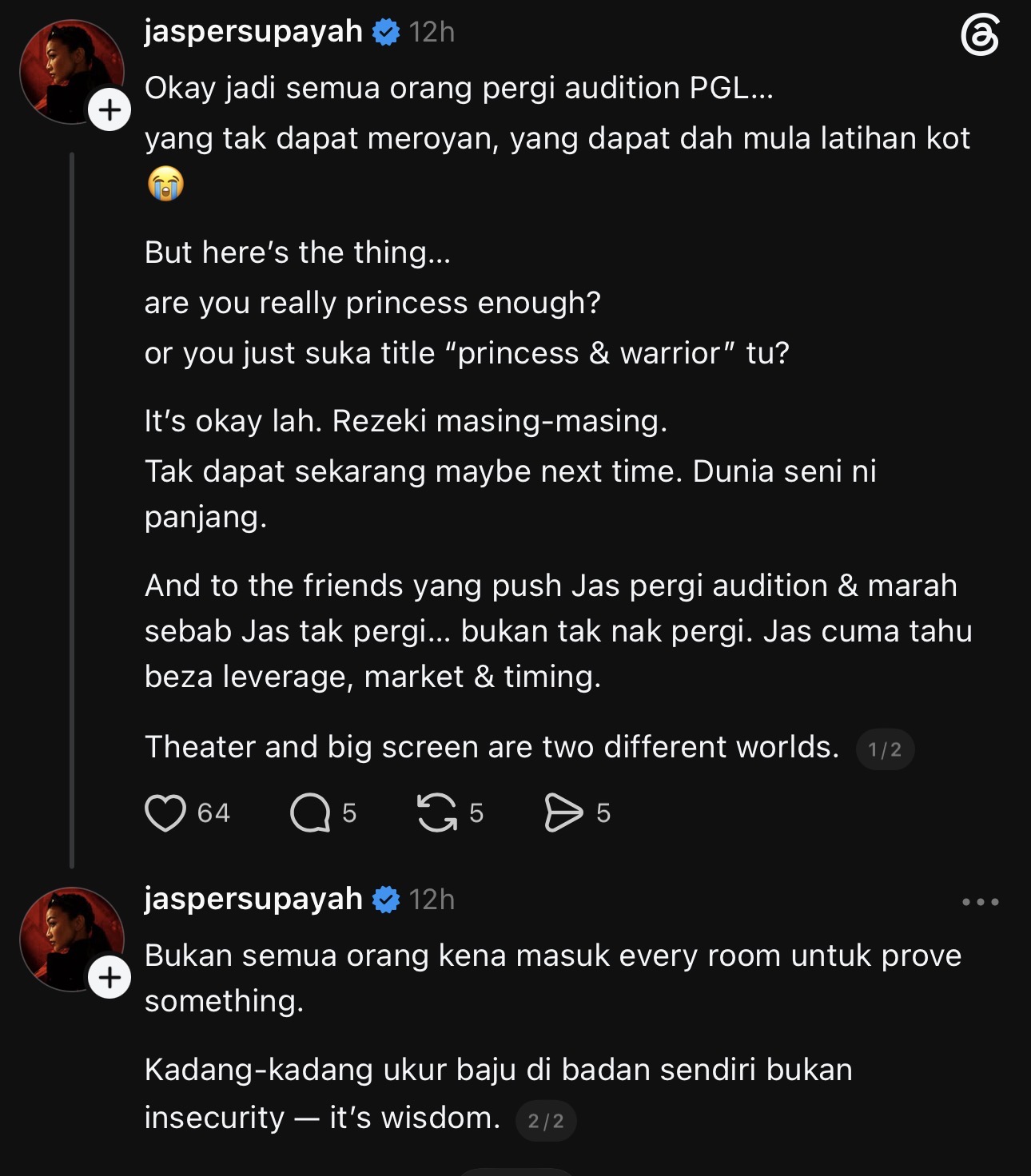Open the Threads logo icon
The image size is (1031, 1176).
pyautogui.click(x=980, y=37)
